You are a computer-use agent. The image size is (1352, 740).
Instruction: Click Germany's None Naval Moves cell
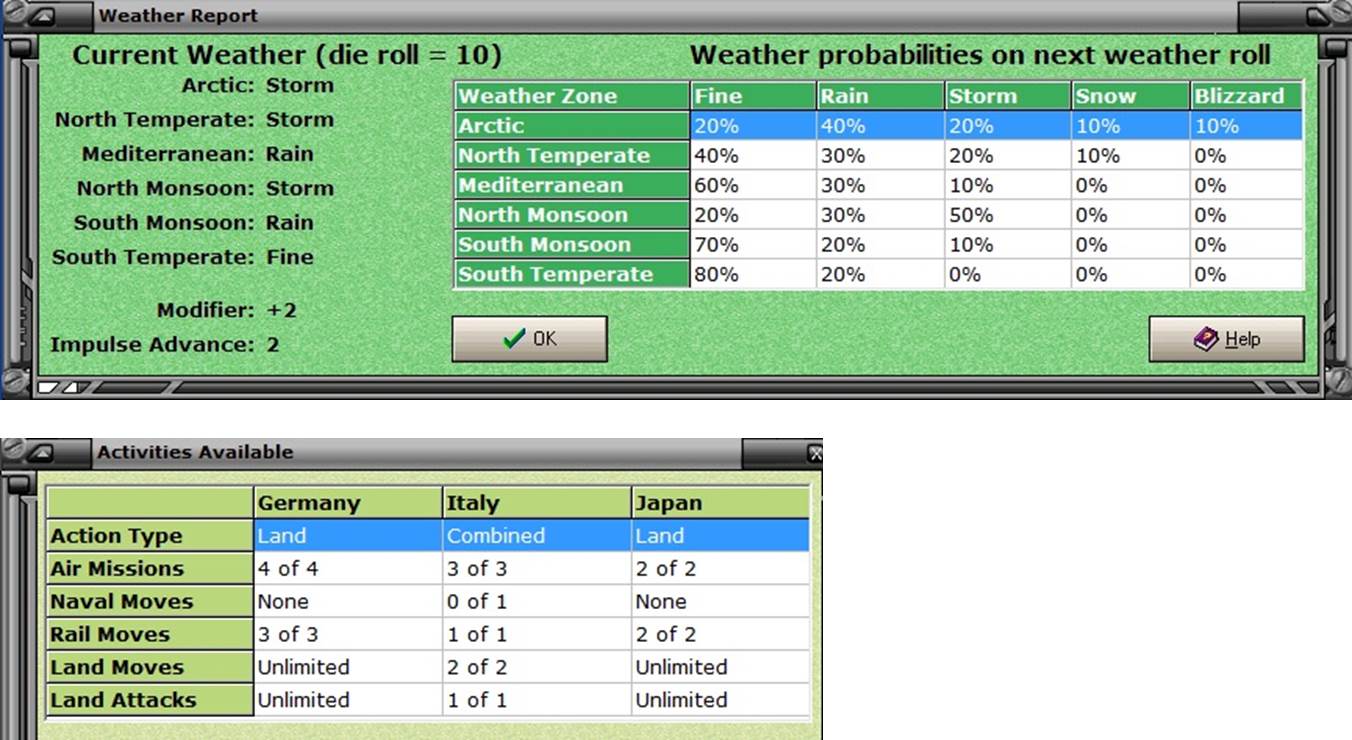point(347,602)
